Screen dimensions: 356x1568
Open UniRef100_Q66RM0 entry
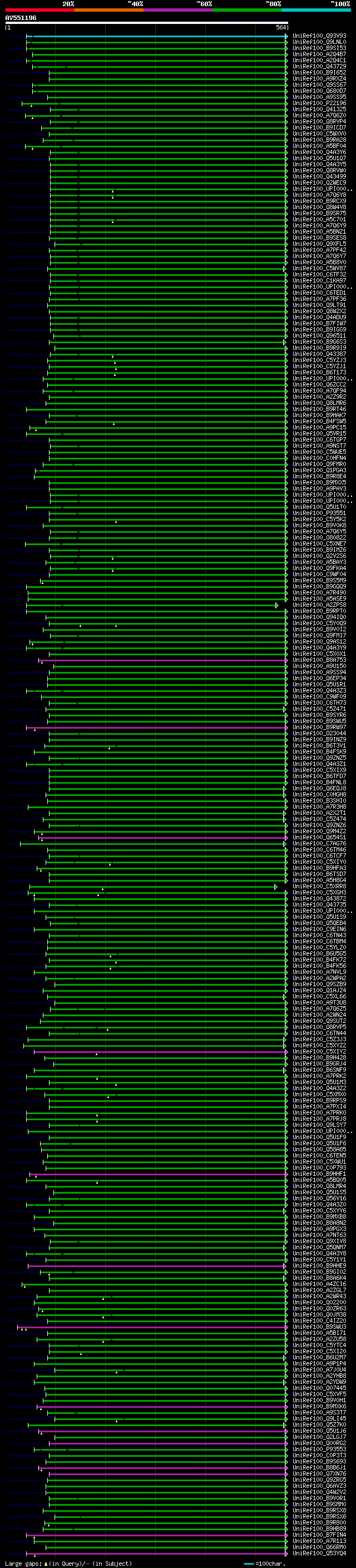pyautogui.click(x=319, y=1547)
